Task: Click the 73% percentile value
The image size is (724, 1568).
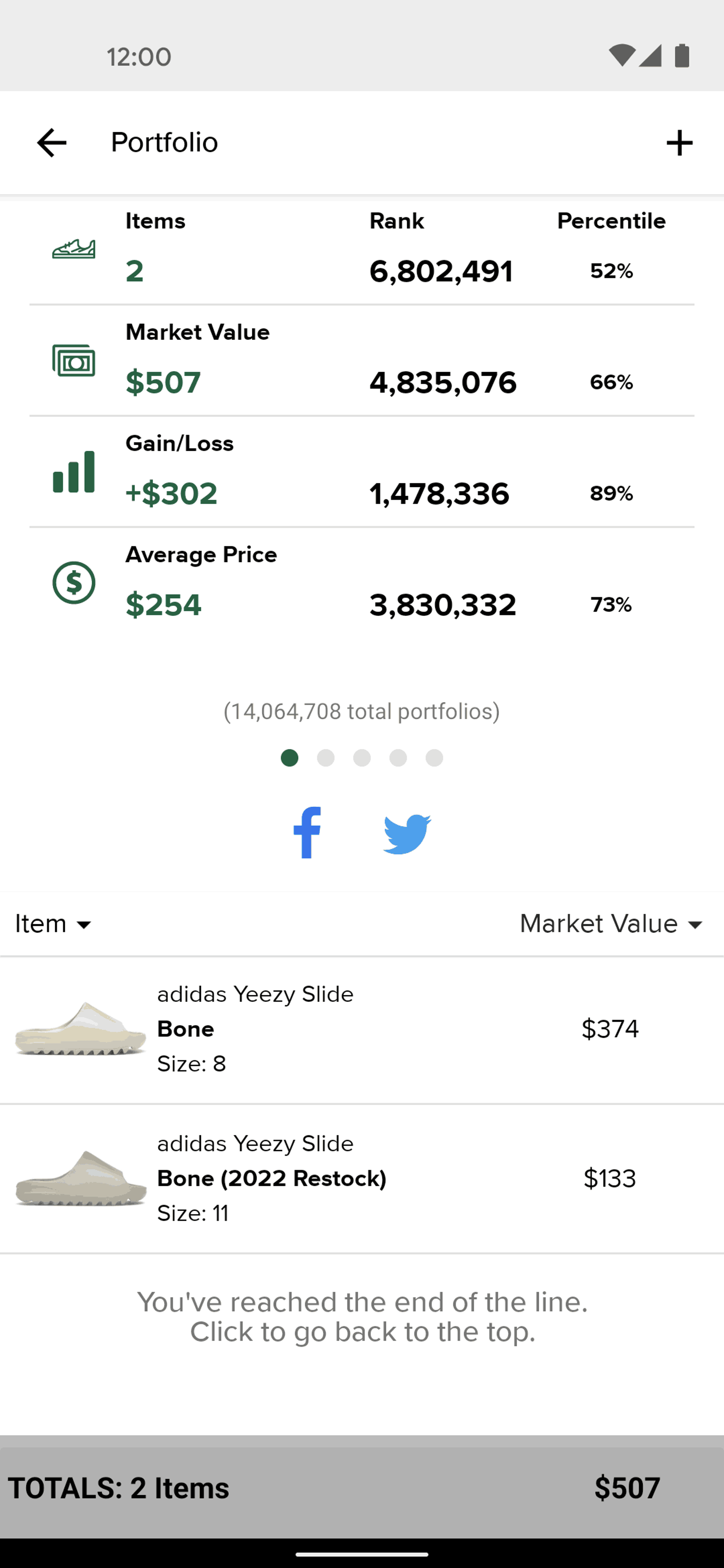Action: (611, 605)
